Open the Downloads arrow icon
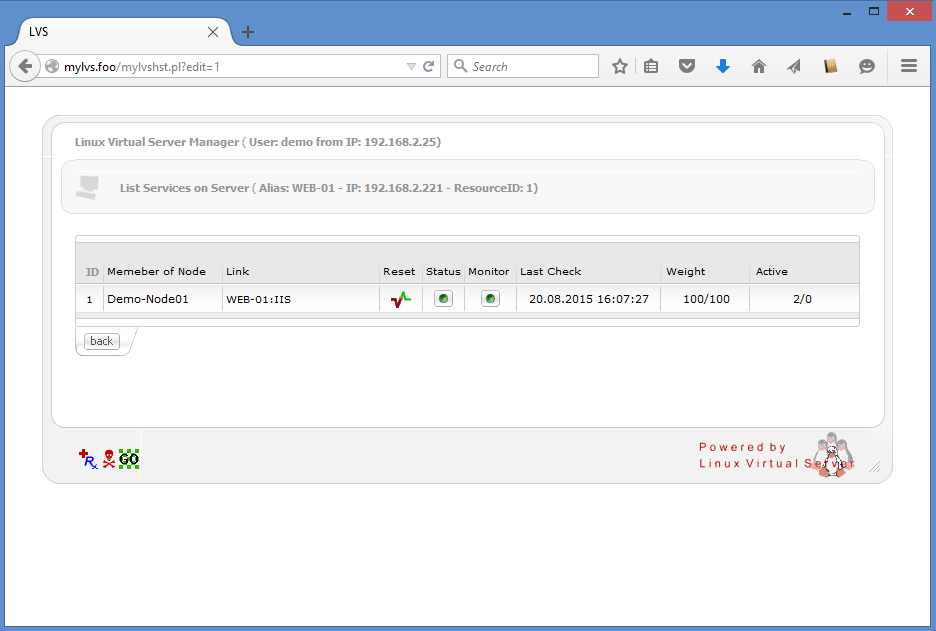 (x=723, y=67)
